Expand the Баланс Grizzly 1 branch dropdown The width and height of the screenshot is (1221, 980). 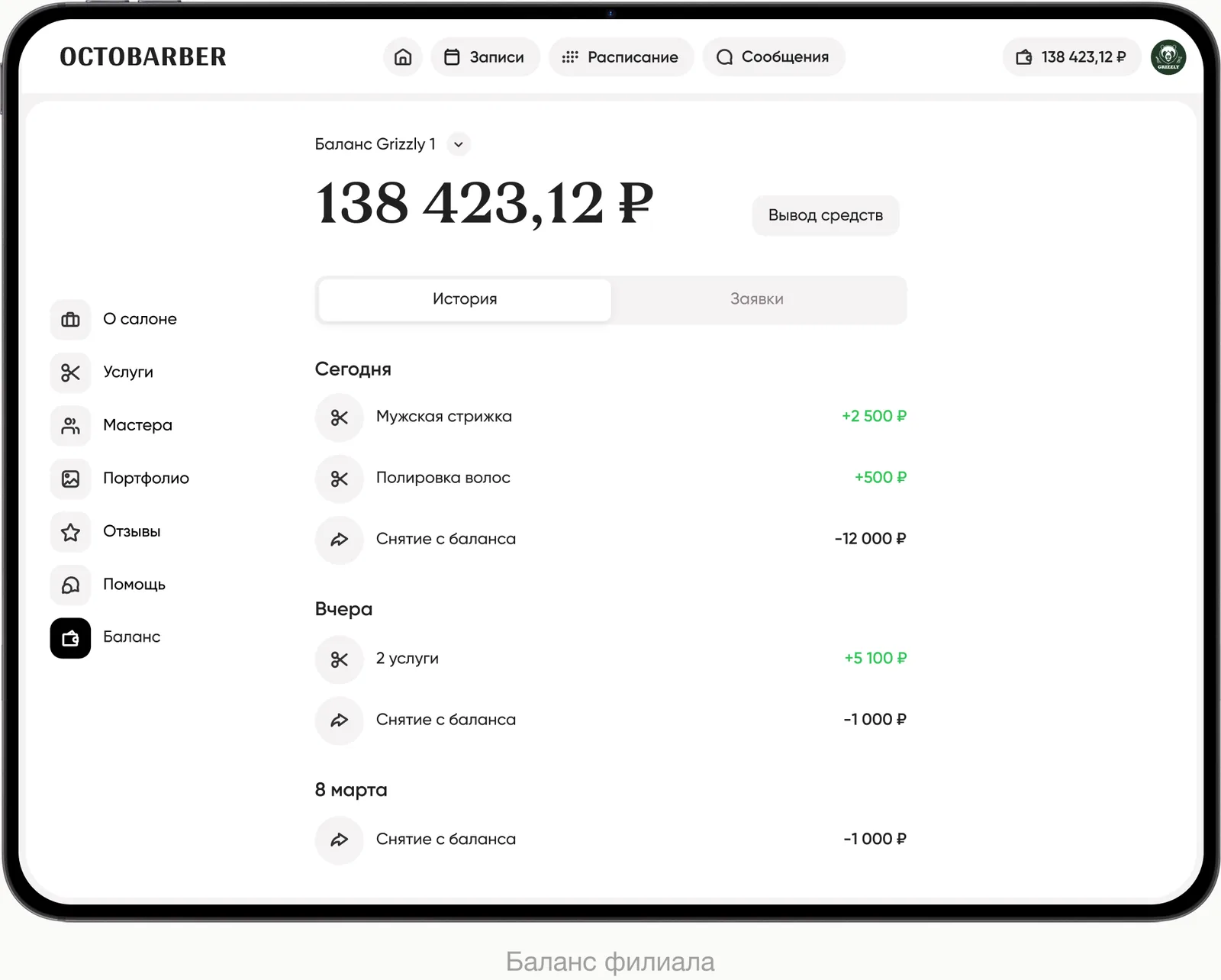(x=458, y=144)
